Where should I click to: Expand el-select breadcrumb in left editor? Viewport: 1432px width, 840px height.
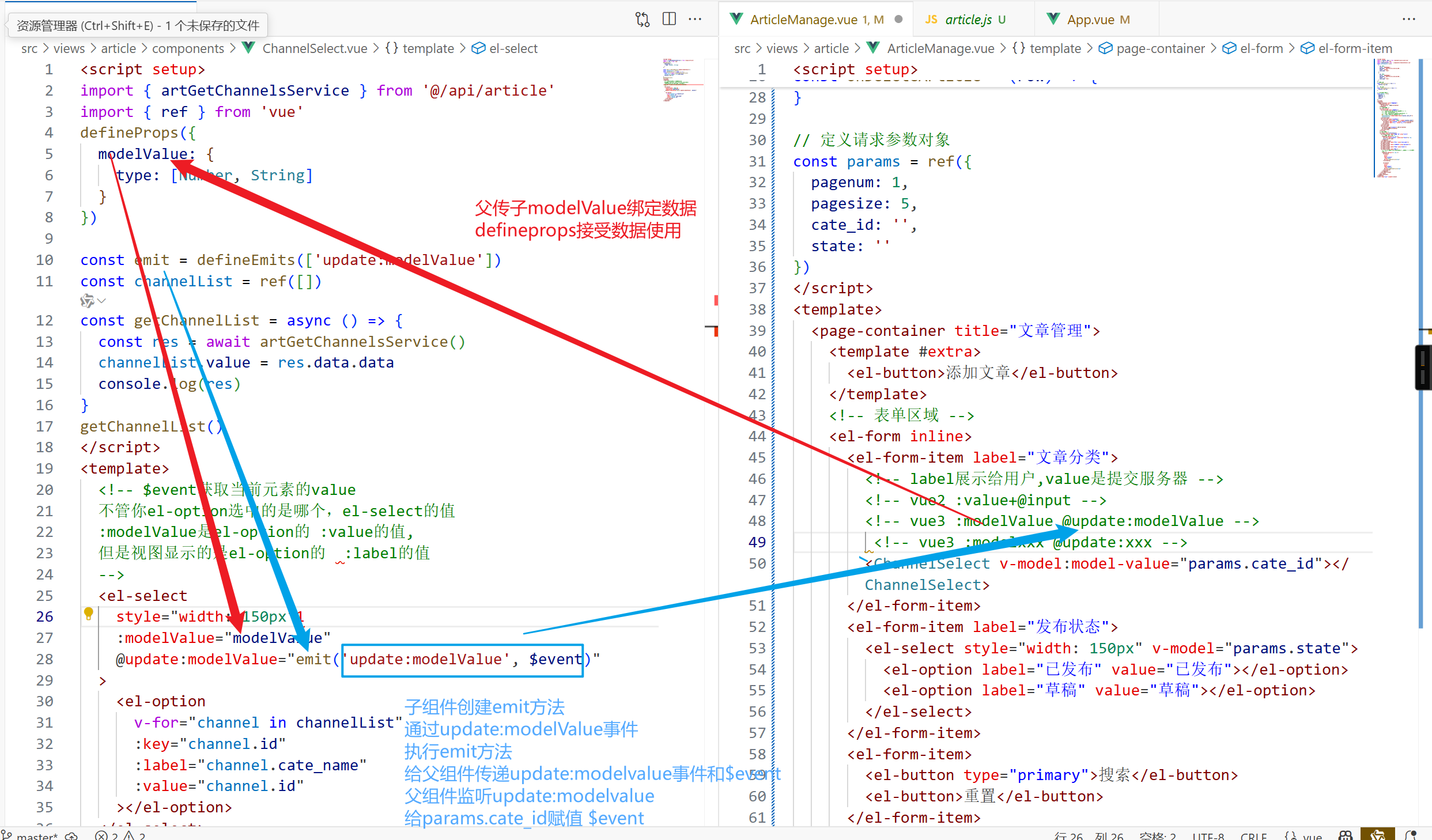(513, 49)
